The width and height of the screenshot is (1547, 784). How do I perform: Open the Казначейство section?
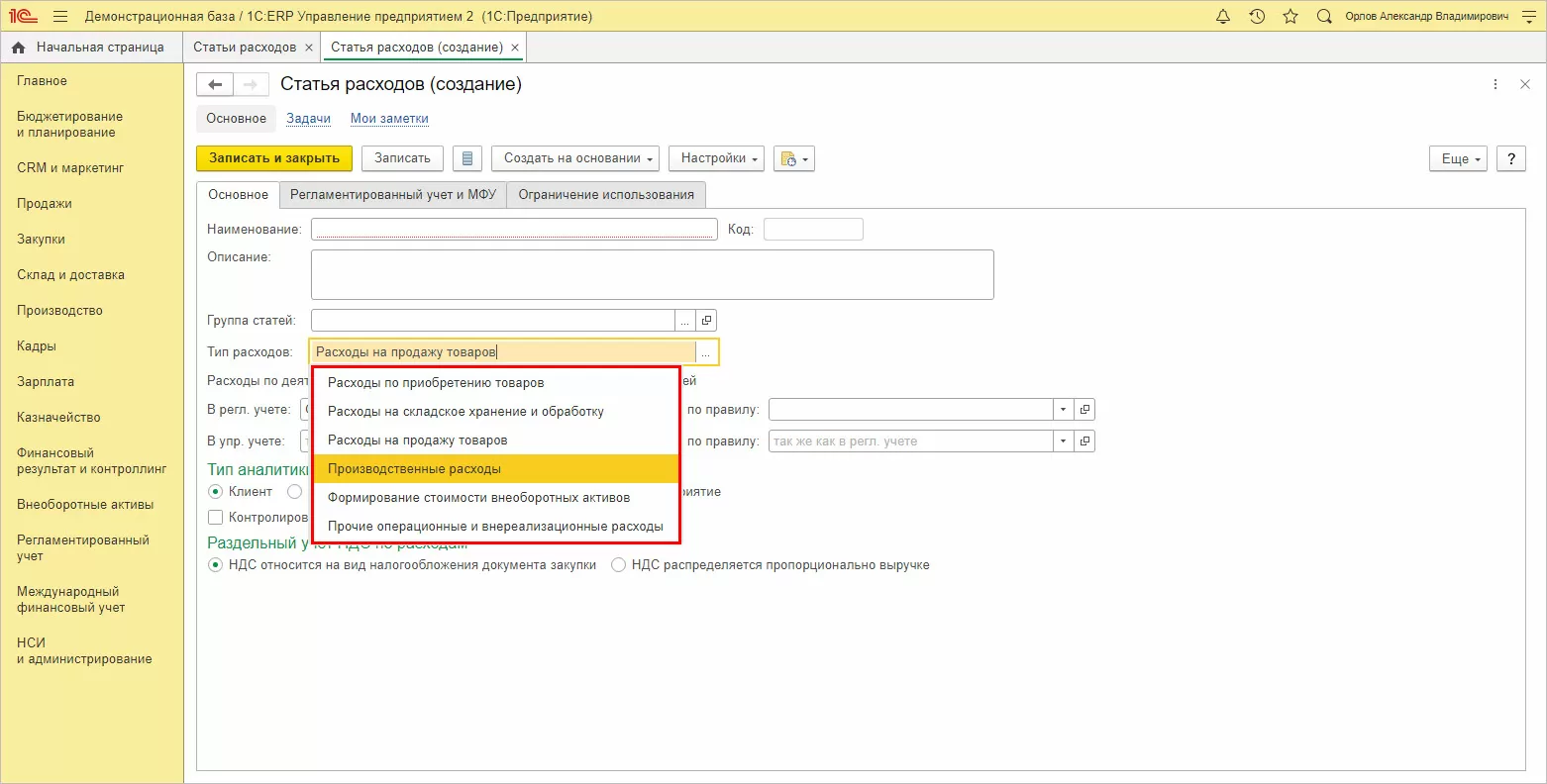point(58,418)
